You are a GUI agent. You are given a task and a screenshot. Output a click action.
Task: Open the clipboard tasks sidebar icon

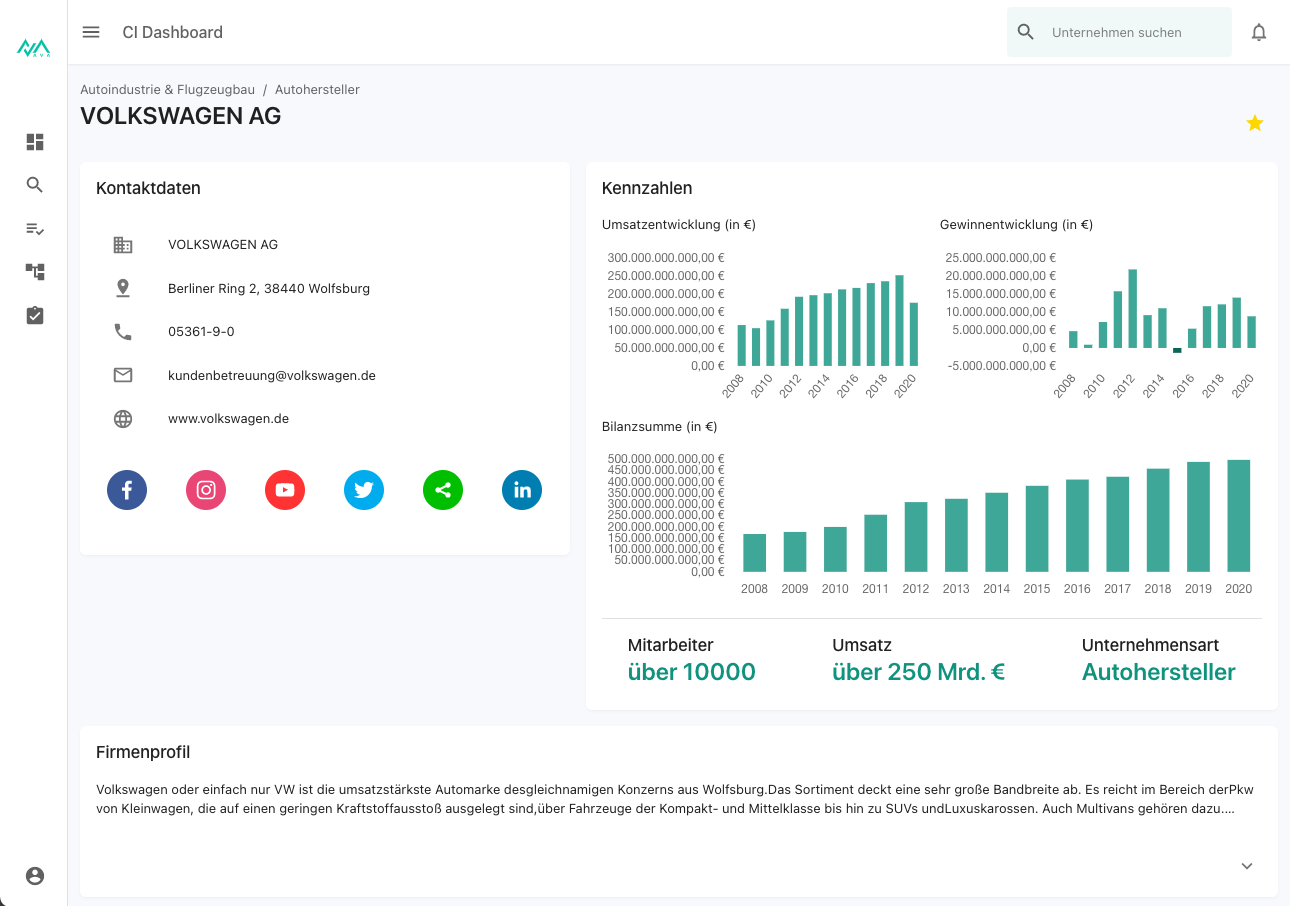[35, 315]
